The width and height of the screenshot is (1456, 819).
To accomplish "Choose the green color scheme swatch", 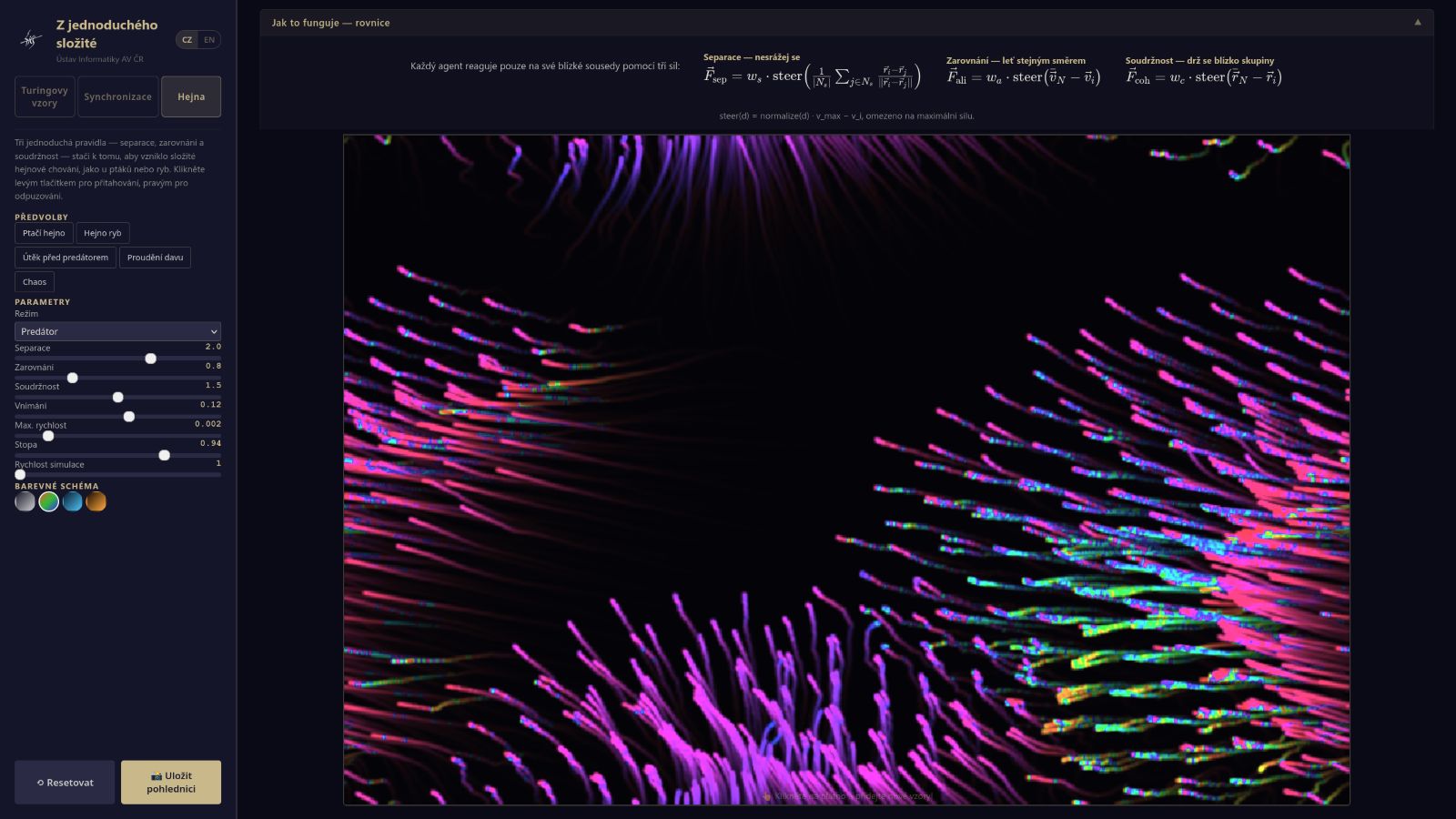I will pos(49,501).
